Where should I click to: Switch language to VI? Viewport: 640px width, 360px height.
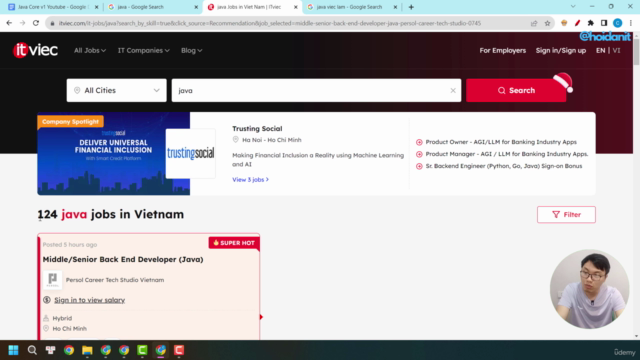tap(616, 50)
